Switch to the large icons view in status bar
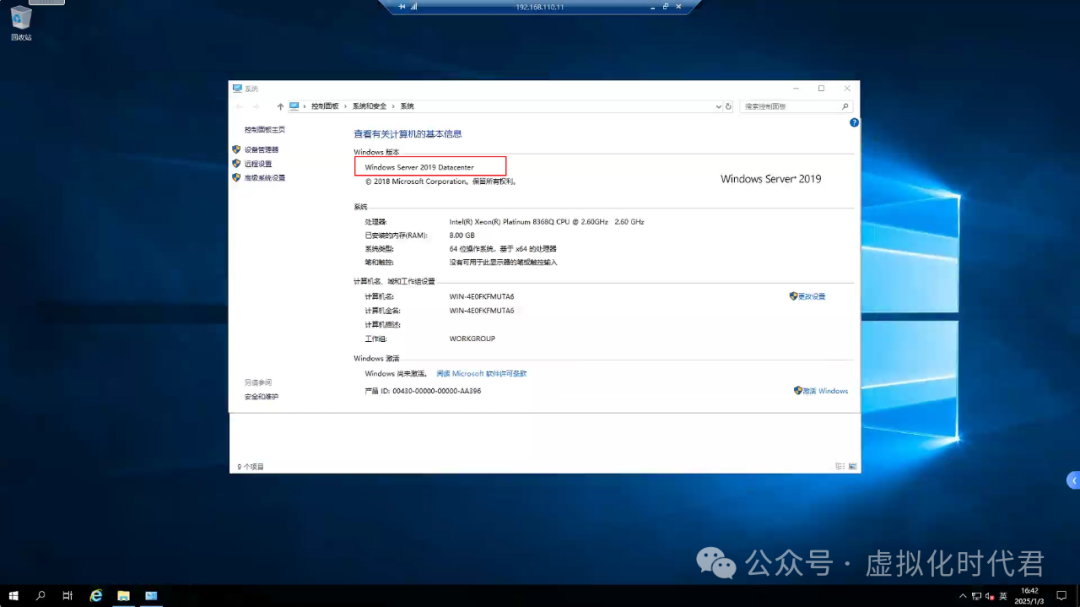The height and width of the screenshot is (607, 1080). click(x=853, y=466)
